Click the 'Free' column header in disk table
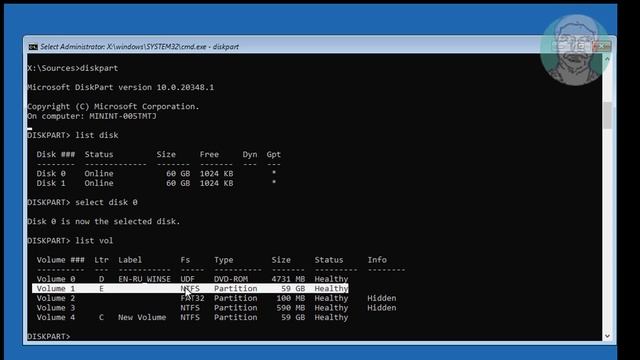This screenshot has width=640, height=360. [x=209, y=155]
